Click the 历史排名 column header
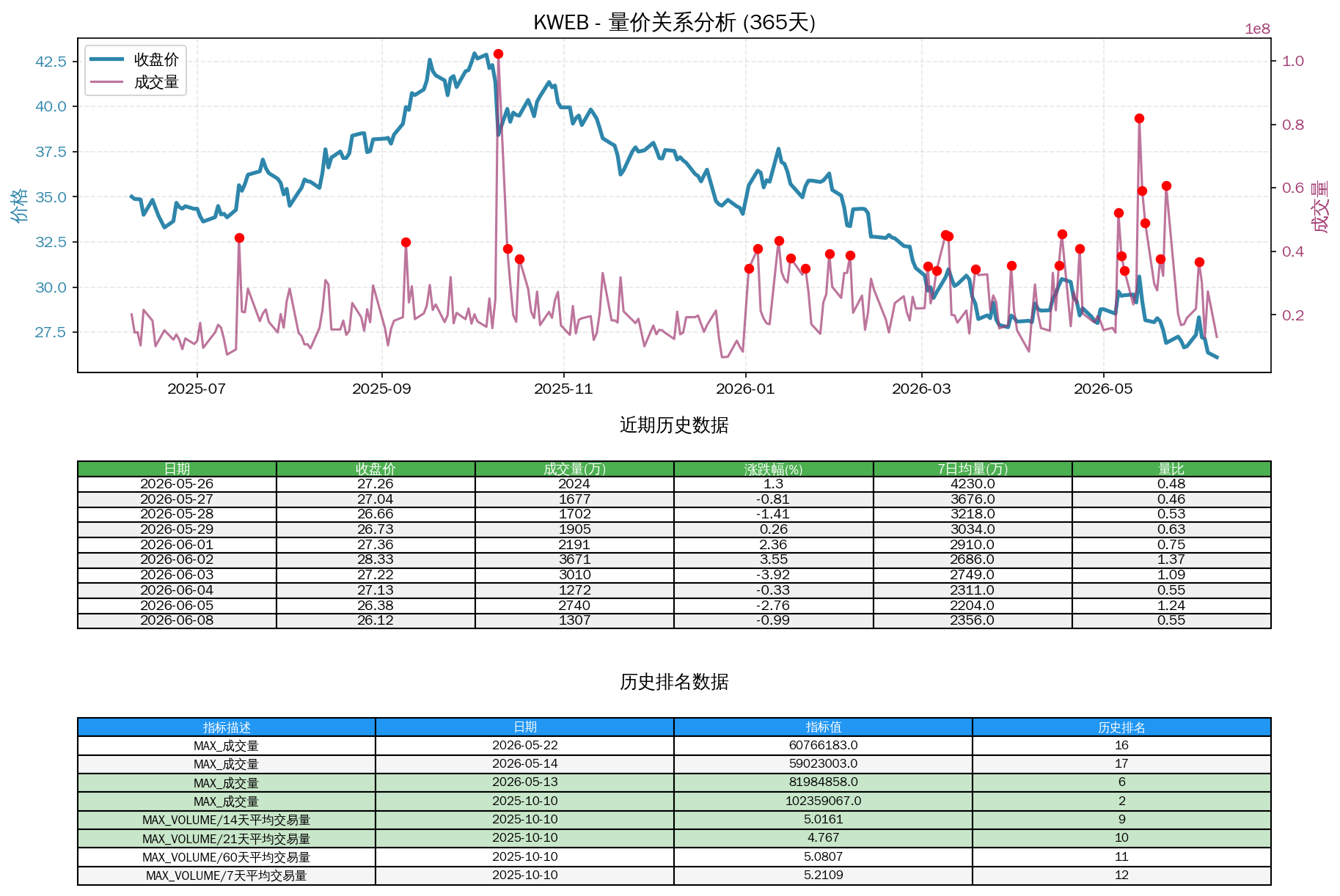Viewport: 1340px width, 896px height. tap(1121, 727)
